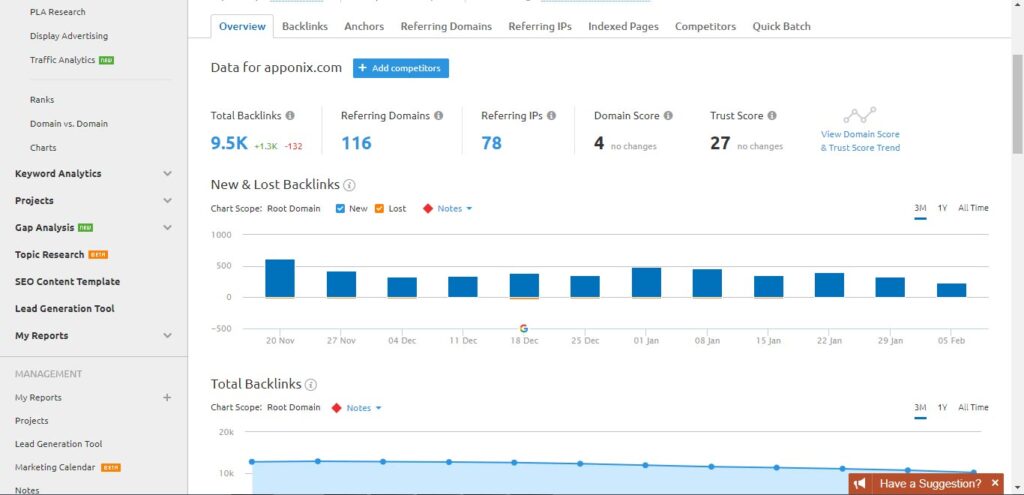This screenshot has height=495, width=1024.
Task: Select All Time range in New & Lost Backlinks chart
Action: coord(973,208)
